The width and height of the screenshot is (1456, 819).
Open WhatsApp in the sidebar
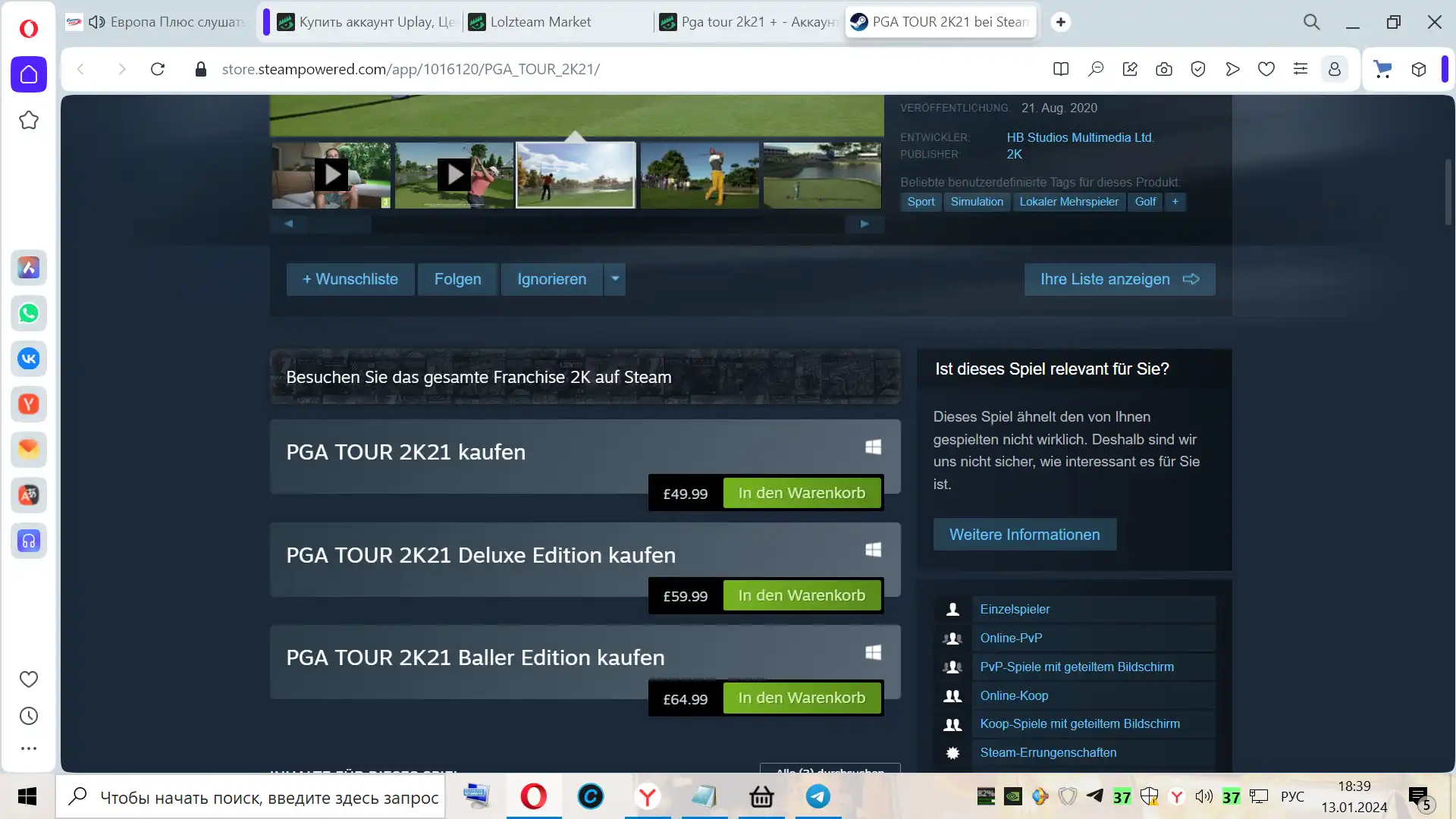pyautogui.click(x=29, y=313)
